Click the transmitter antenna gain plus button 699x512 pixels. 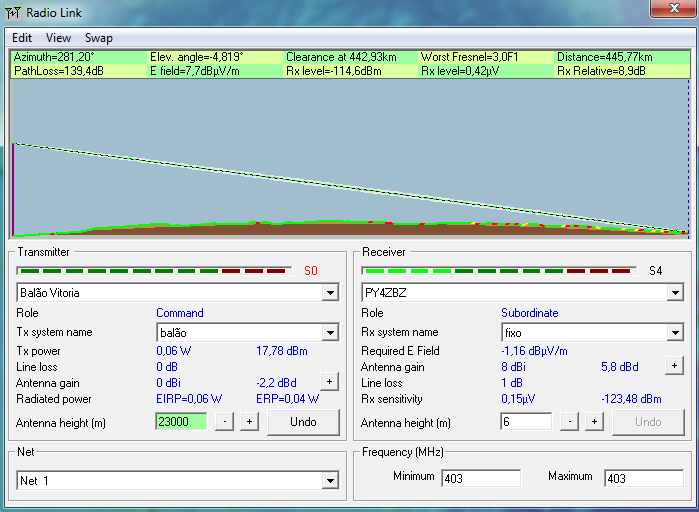[x=328, y=381]
